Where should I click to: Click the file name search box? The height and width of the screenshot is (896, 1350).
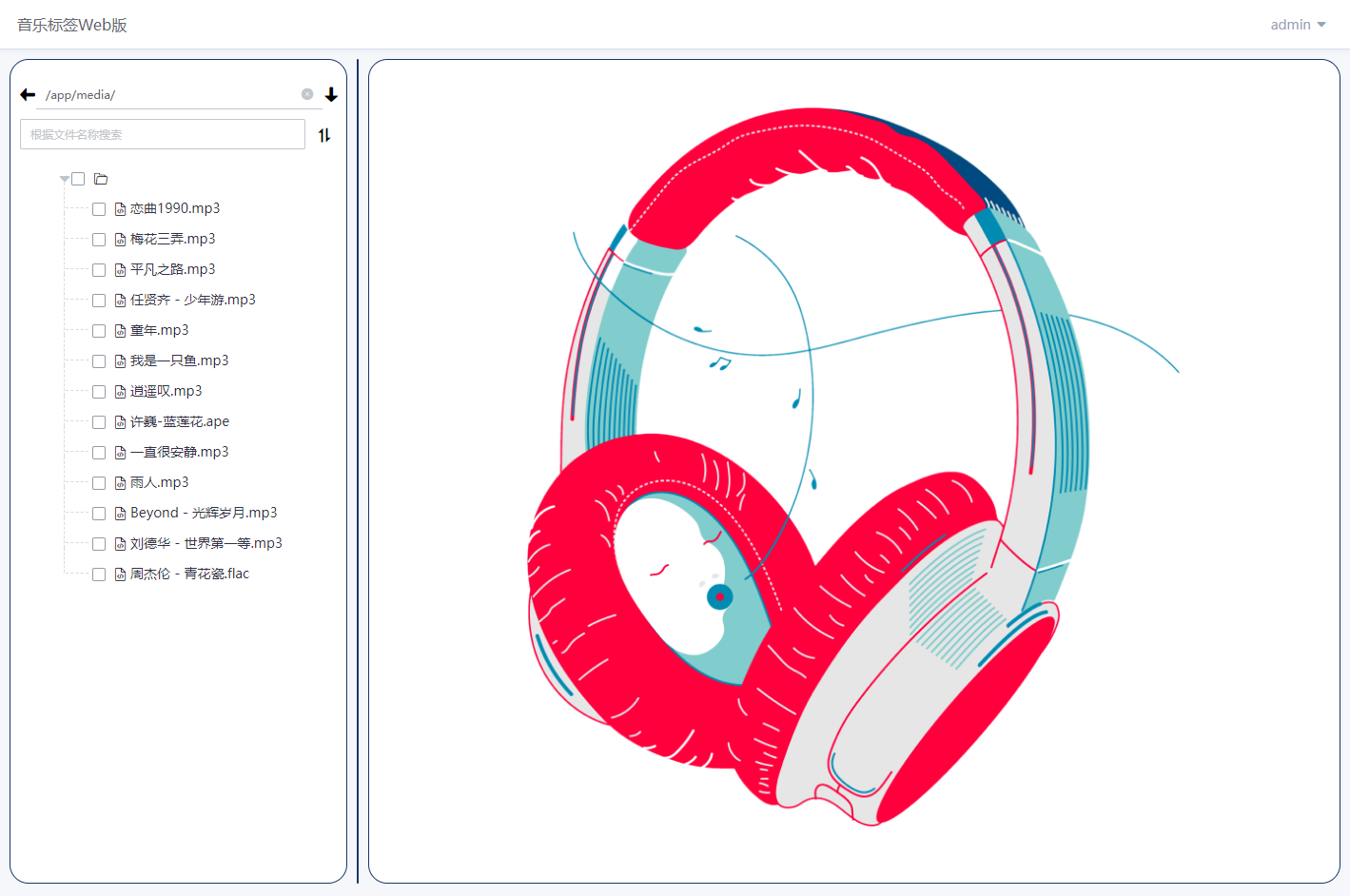(x=163, y=134)
